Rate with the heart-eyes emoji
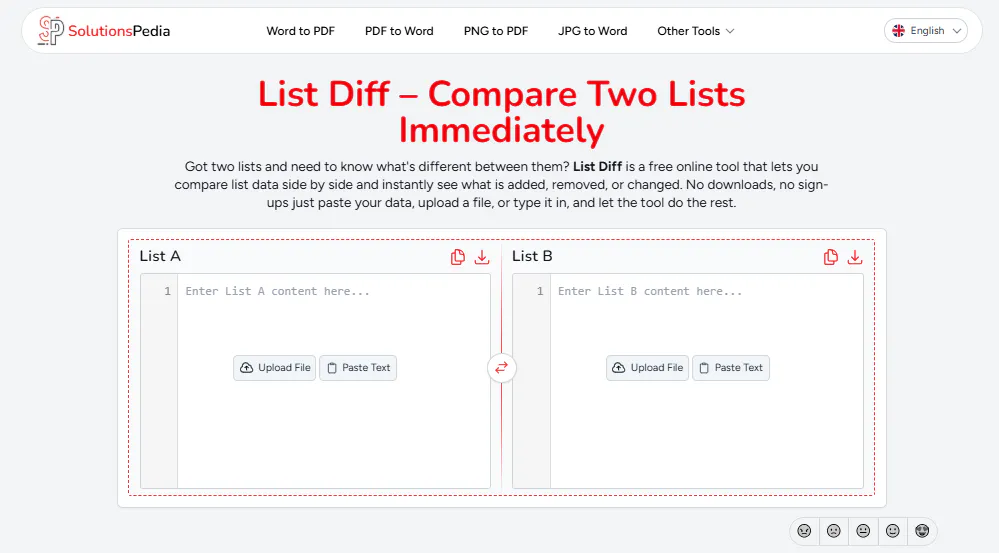999x553 pixels. (922, 531)
